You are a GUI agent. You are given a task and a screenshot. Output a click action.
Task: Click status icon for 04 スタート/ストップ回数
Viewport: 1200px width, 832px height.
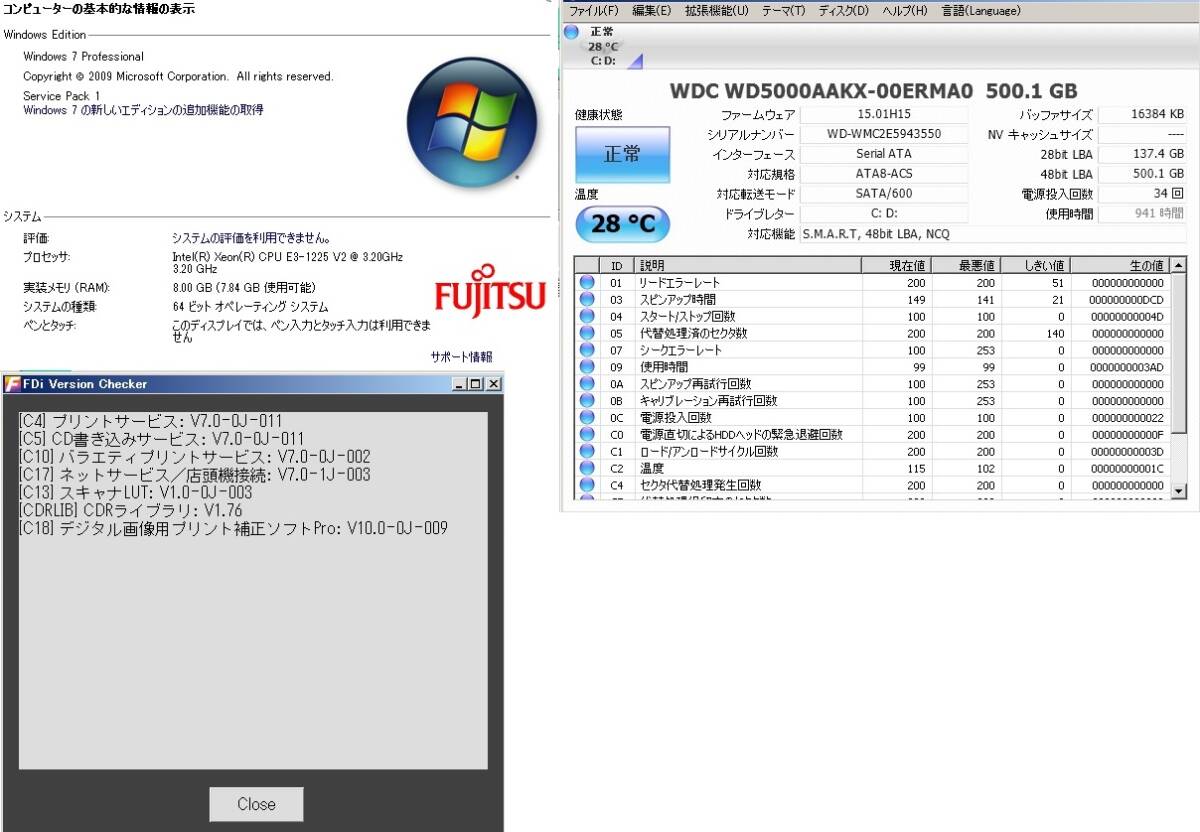click(x=587, y=317)
